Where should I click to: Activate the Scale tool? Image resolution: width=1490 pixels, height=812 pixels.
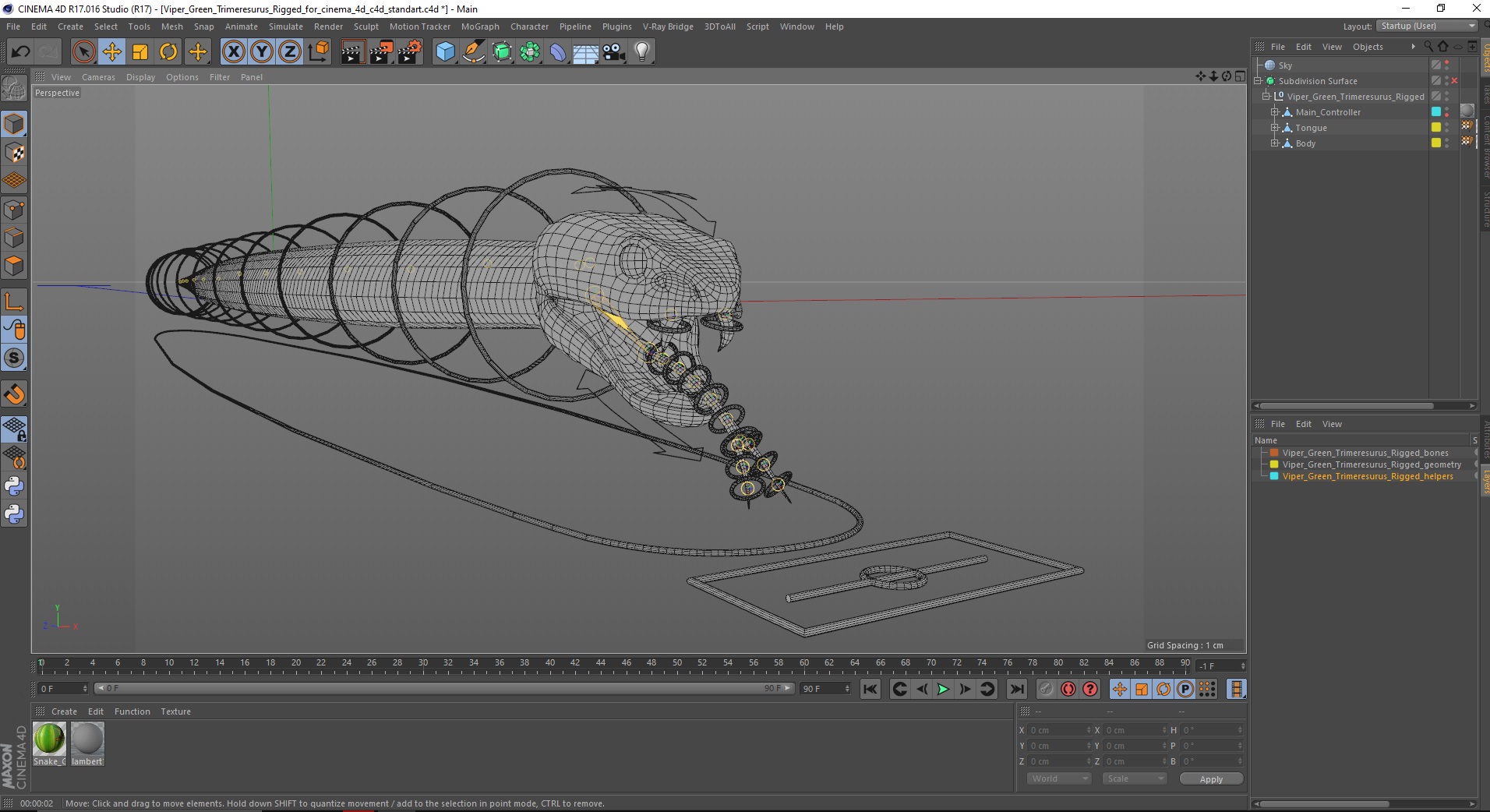point(140,52)
